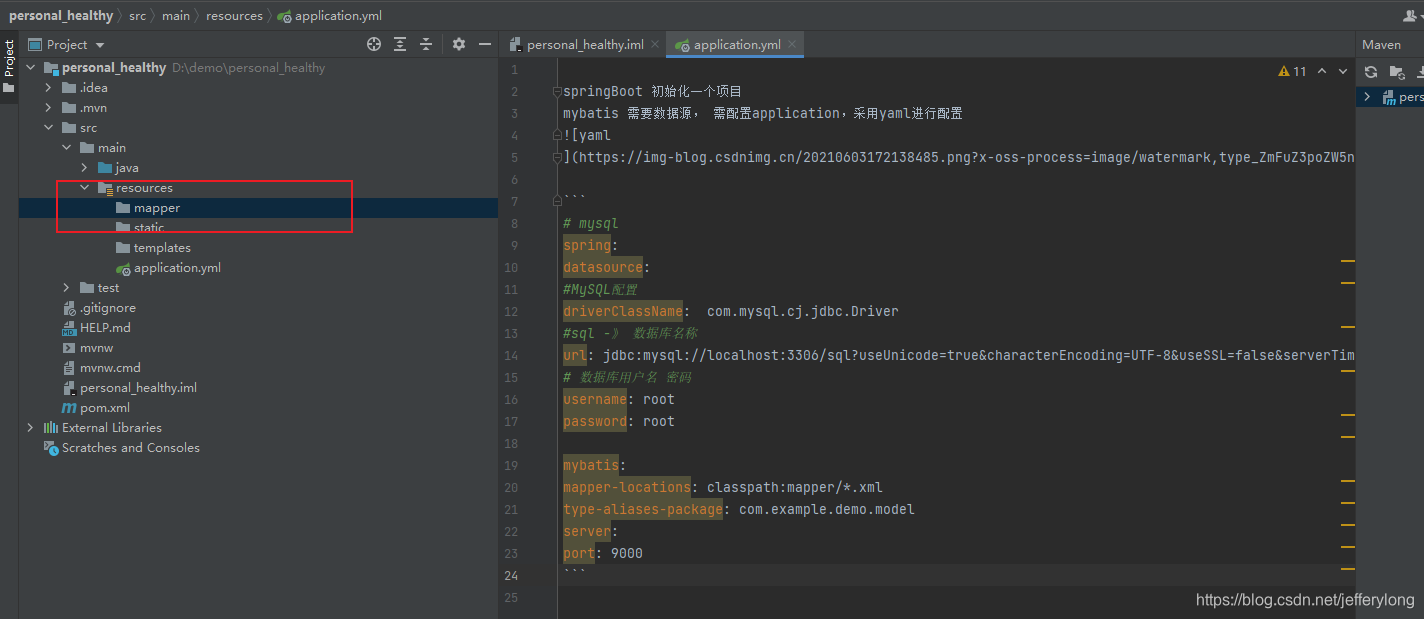
Task: Expand the Maven project node
Action: pyautogui.click(x=1368, y=97)
